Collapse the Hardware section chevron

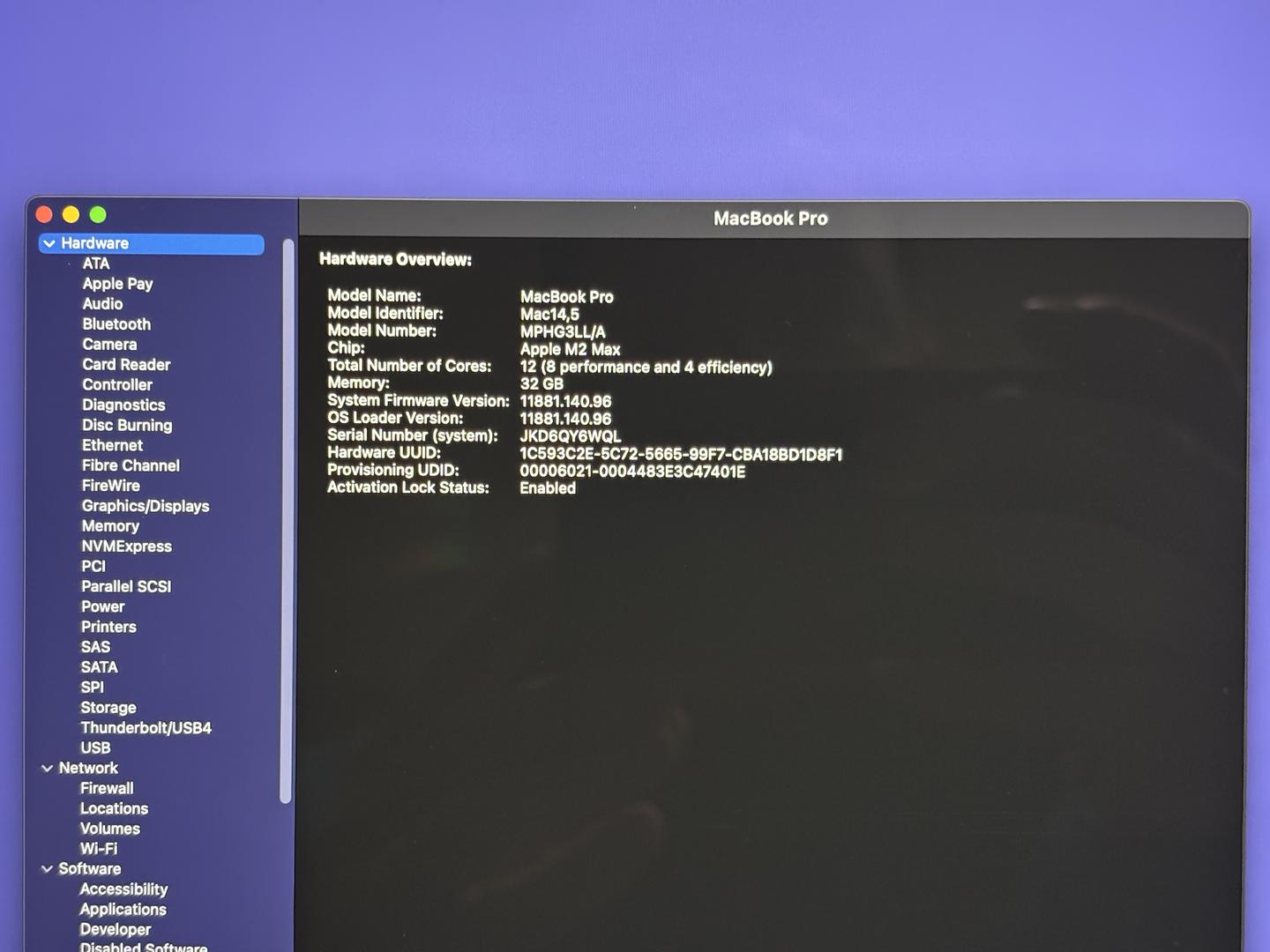coord(49,243)
